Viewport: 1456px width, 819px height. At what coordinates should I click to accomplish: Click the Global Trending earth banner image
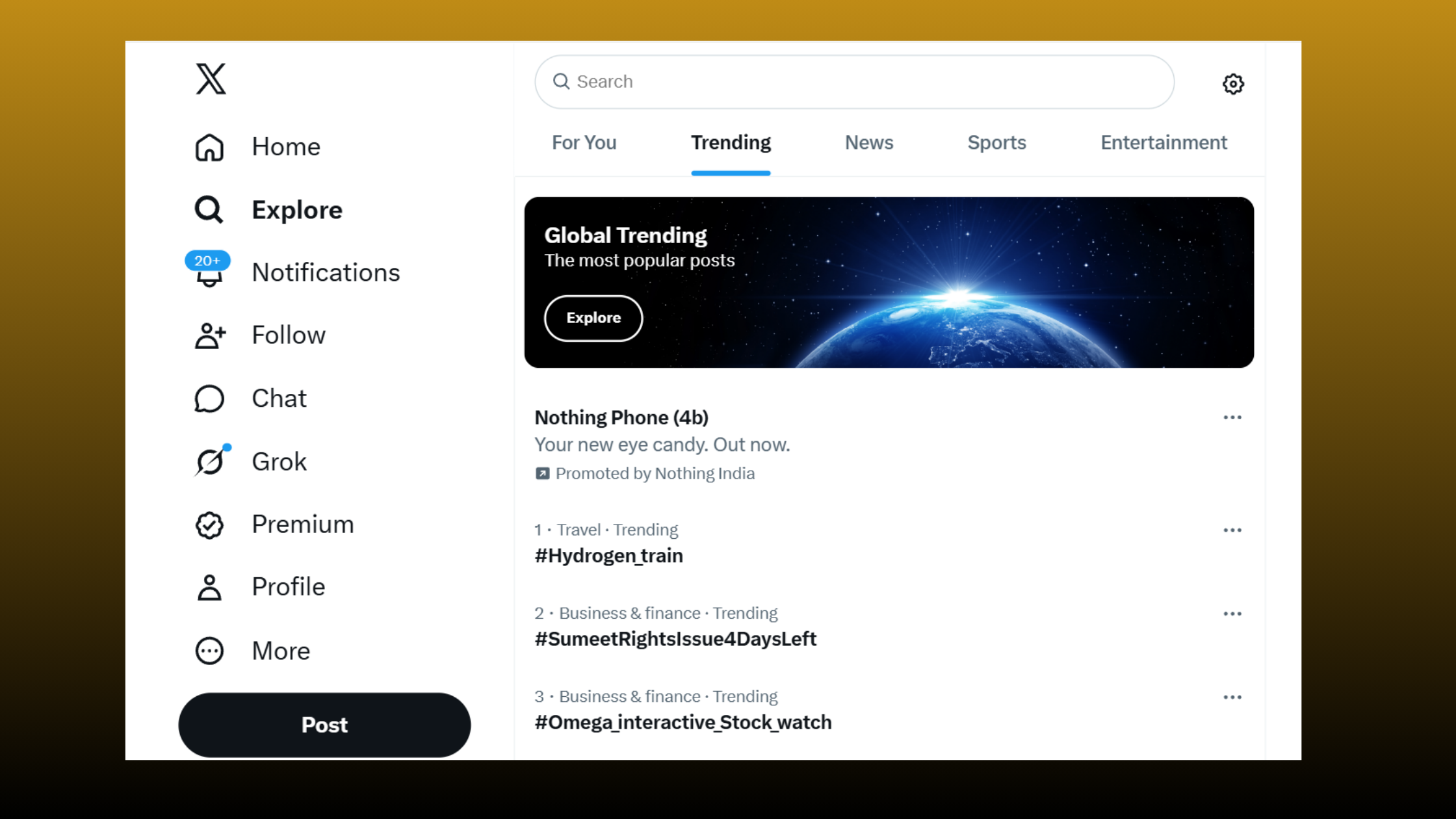pos(889,282)
